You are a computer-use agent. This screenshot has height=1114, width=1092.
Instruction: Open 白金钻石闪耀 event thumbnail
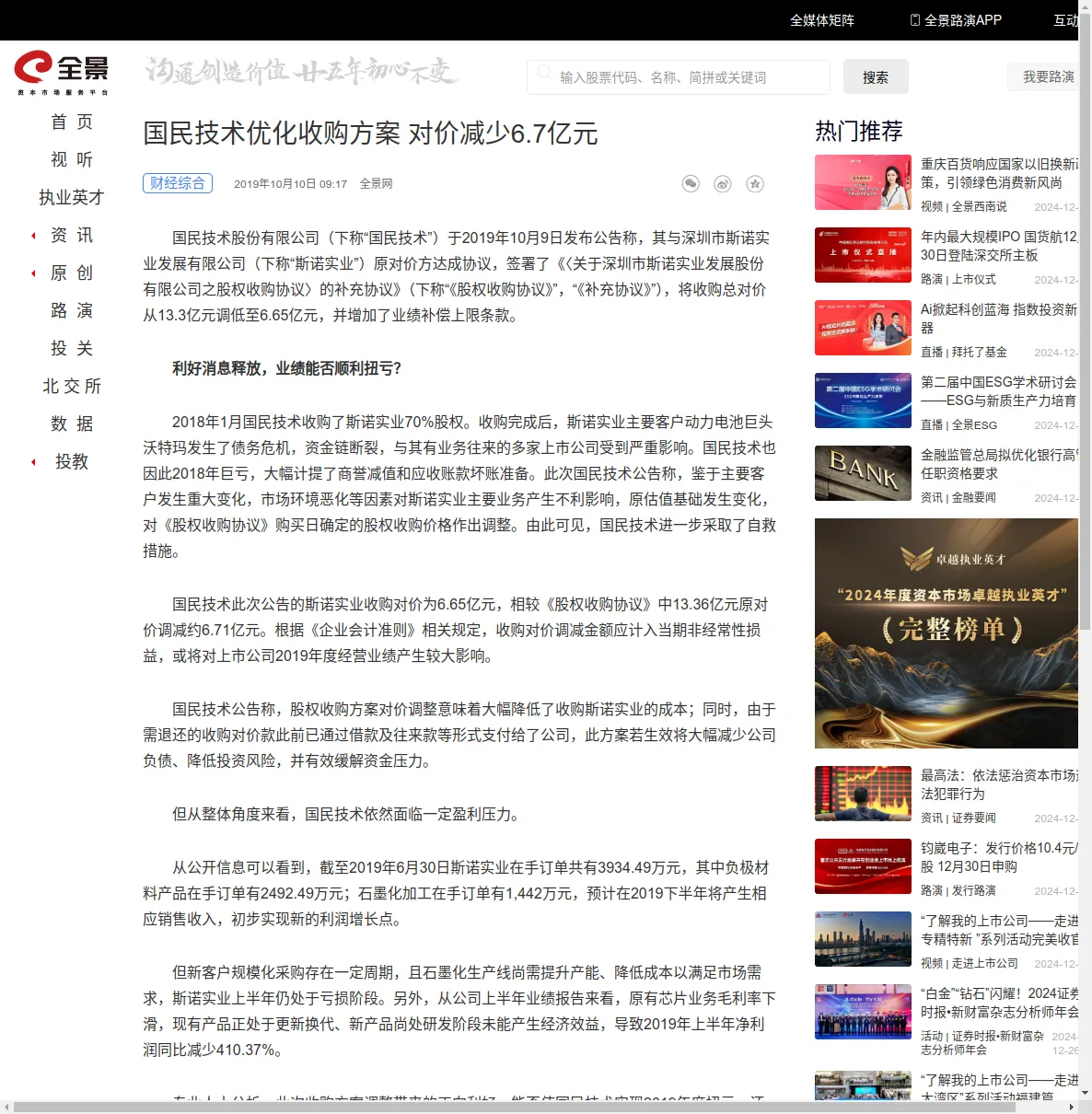[x=863, y=1012]
